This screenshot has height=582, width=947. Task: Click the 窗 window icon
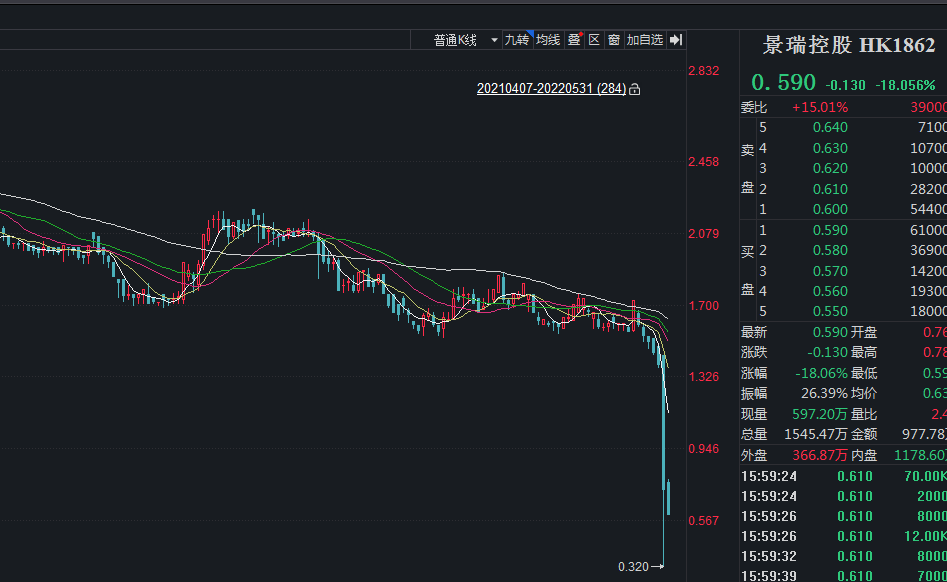click(614, 40)
